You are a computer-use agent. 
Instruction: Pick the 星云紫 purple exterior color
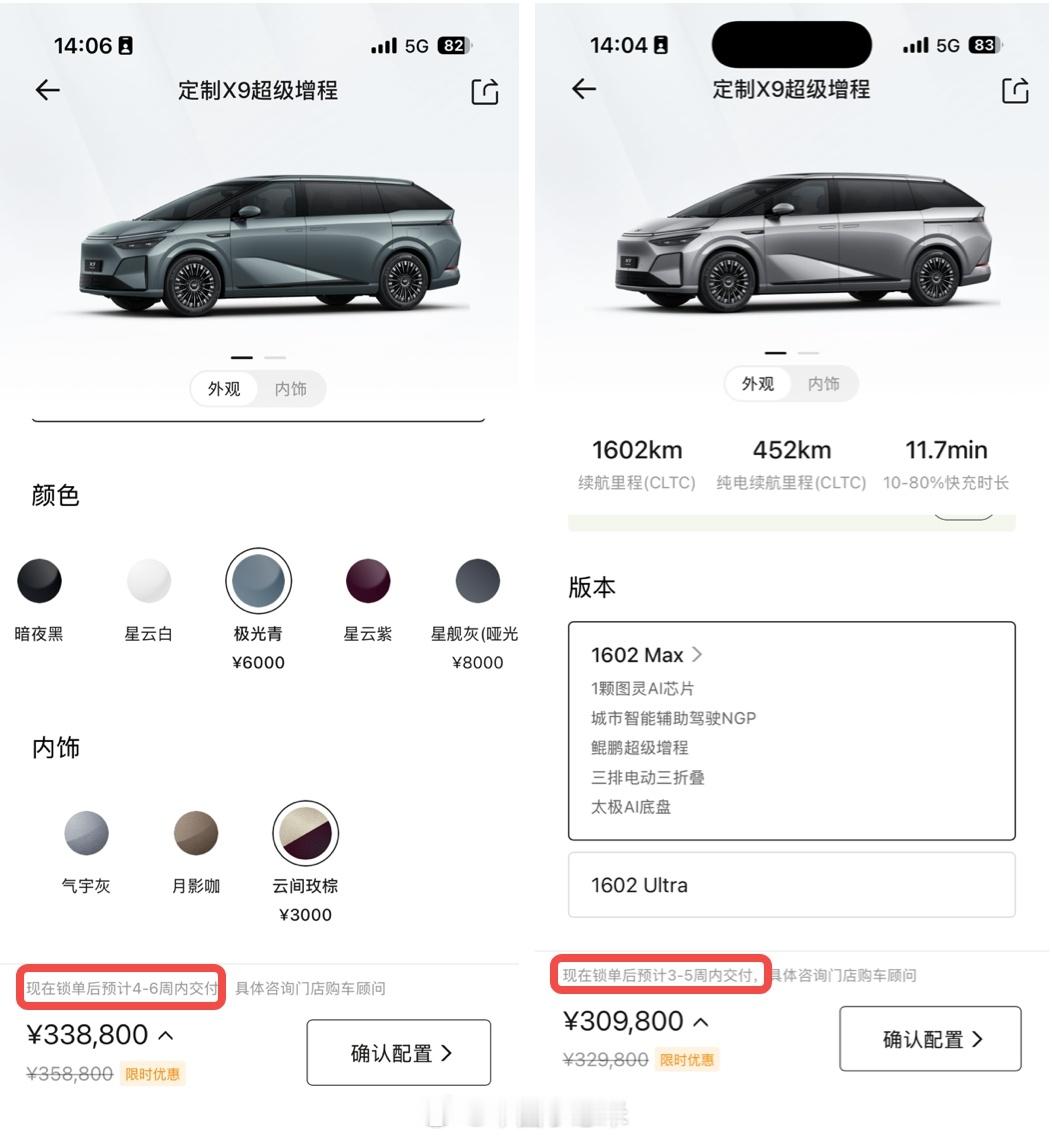pos(368,581)
